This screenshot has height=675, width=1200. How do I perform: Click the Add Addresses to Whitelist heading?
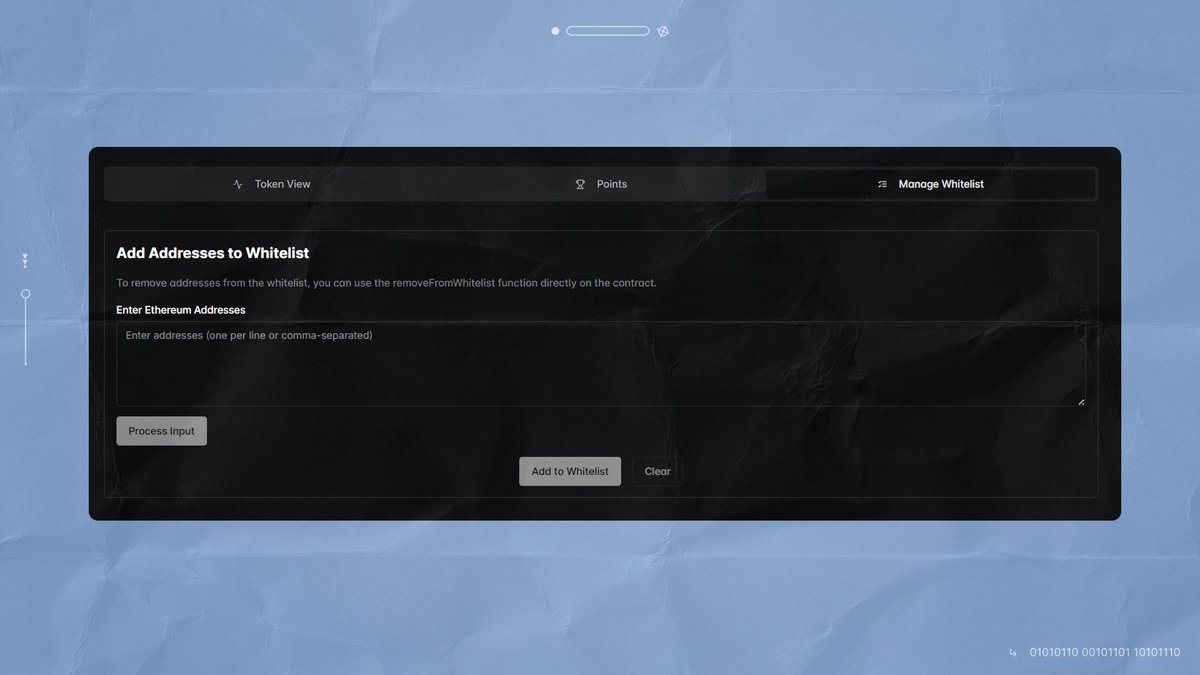tap(213, 254)
